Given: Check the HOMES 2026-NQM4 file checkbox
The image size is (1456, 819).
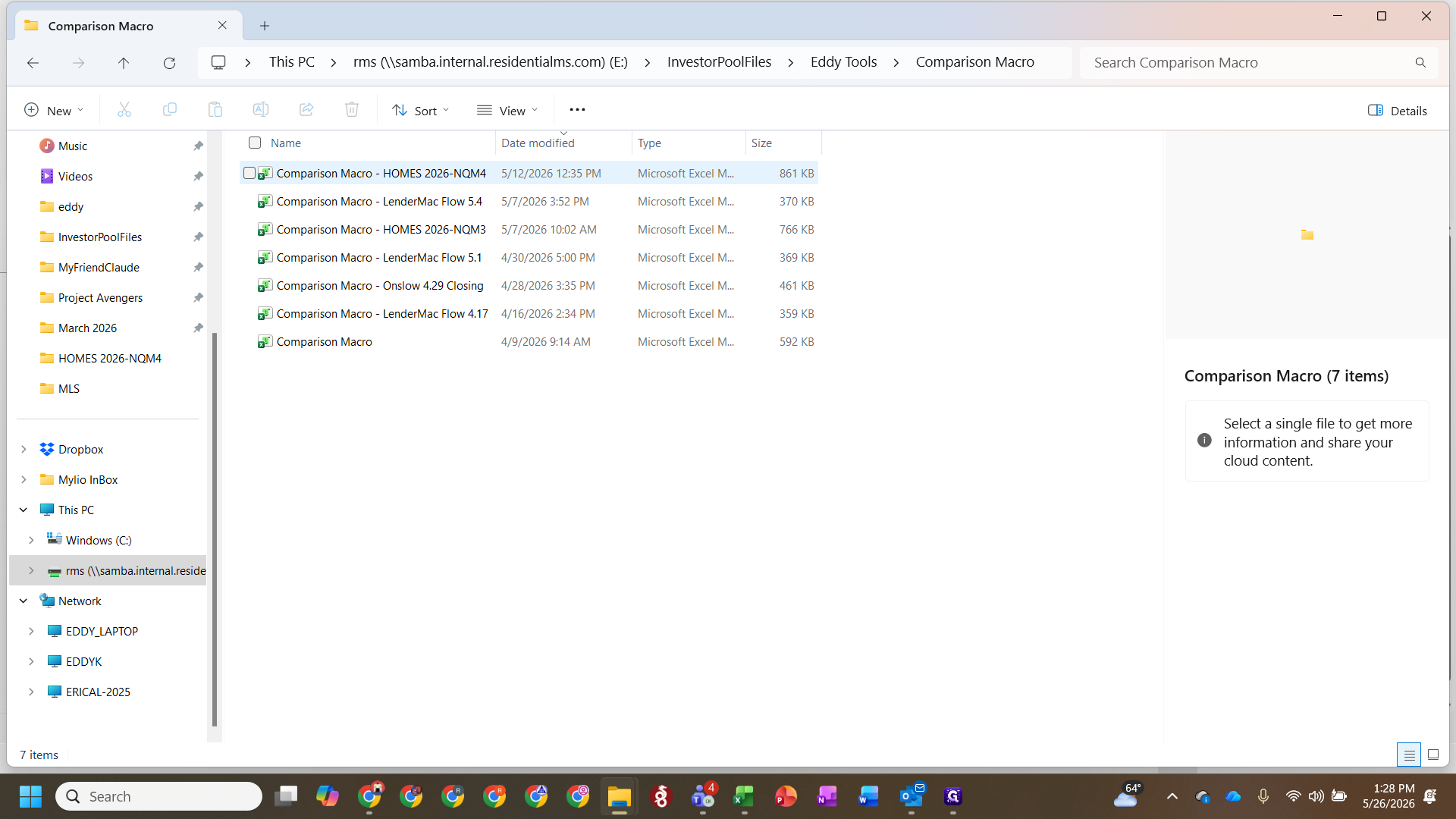Looking at the screenshot, I should tap(249, 173).
